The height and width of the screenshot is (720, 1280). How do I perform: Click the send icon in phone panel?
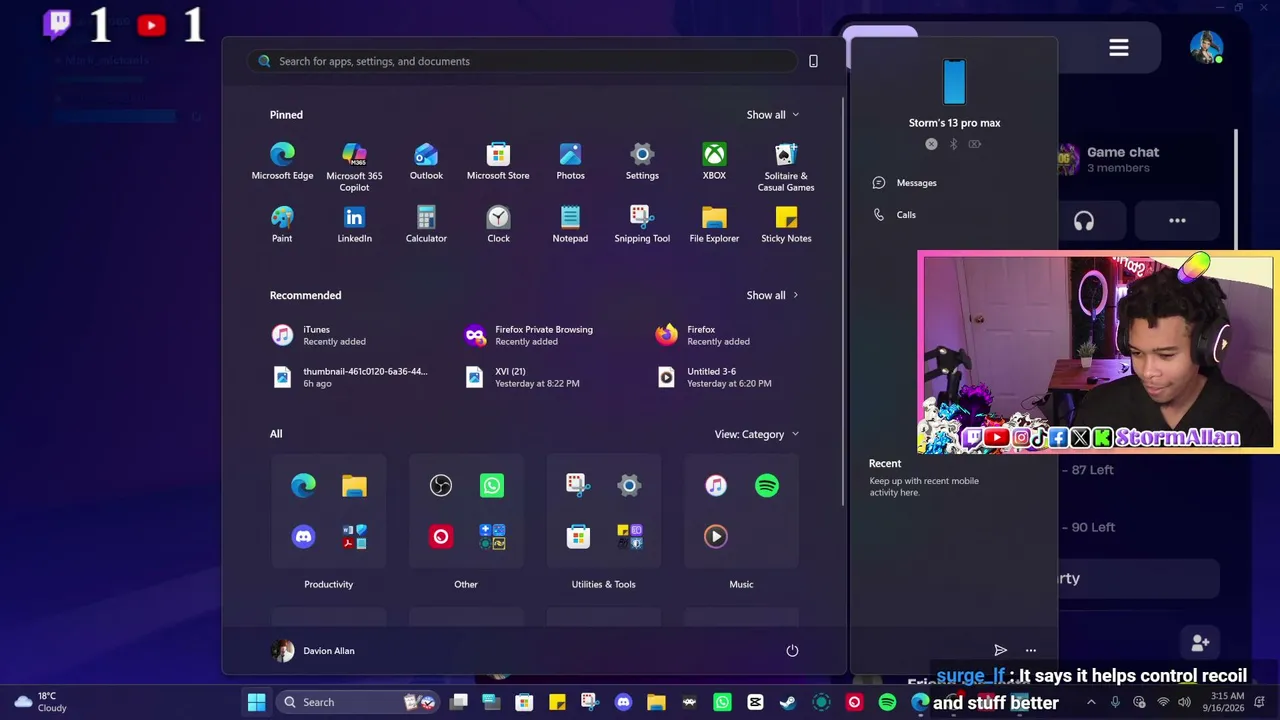pos(1000,651)
